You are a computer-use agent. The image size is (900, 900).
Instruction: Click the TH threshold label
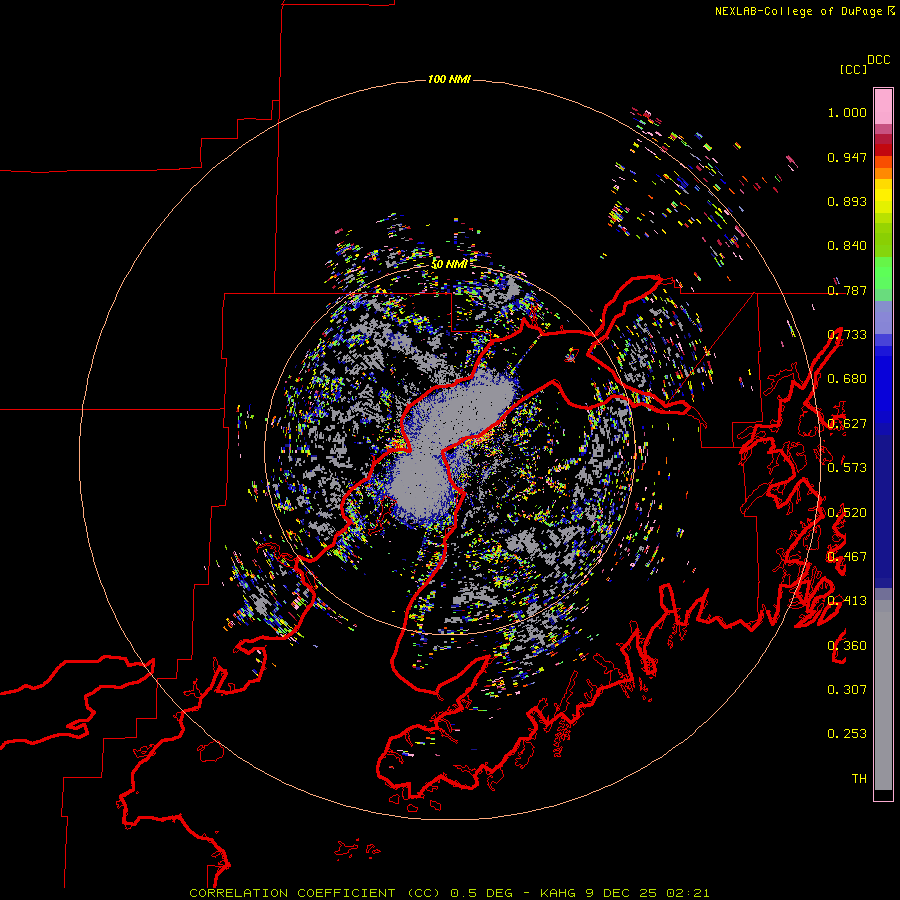pyautogui.click(x=859, y=779)
